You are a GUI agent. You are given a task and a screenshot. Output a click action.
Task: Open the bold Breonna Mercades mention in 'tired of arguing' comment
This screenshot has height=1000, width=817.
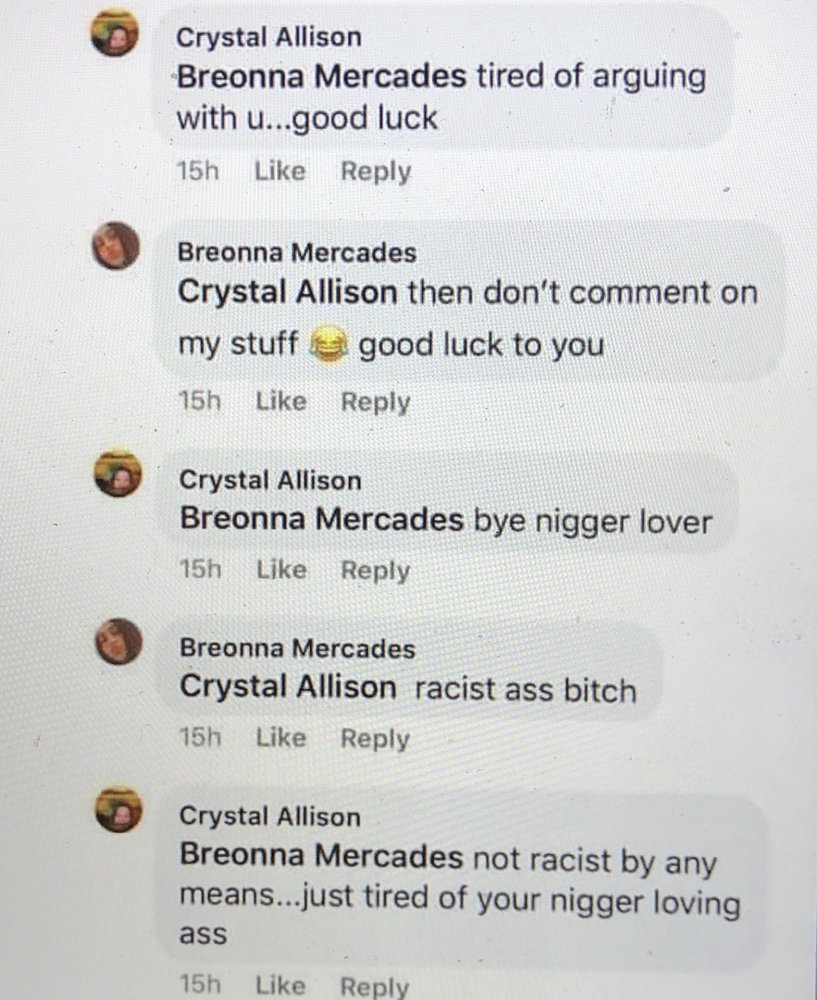(321, 77)
